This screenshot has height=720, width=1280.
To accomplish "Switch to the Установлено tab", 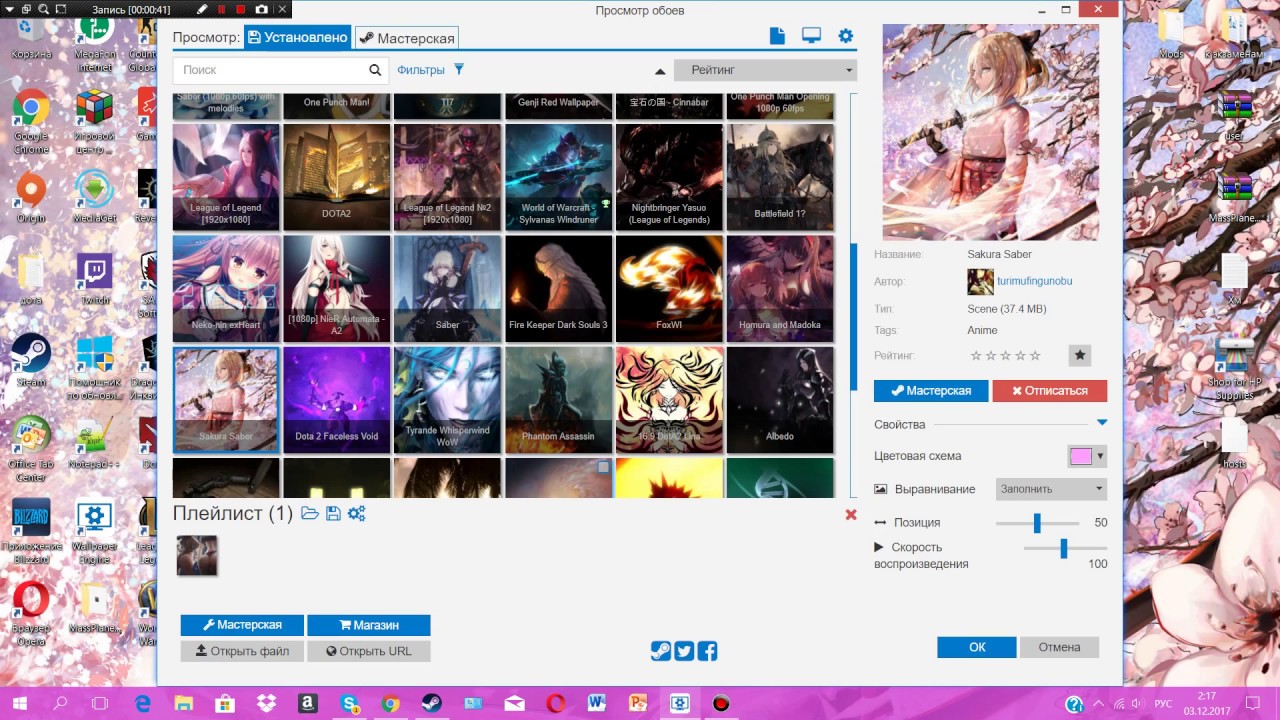I will pos(298,38).
